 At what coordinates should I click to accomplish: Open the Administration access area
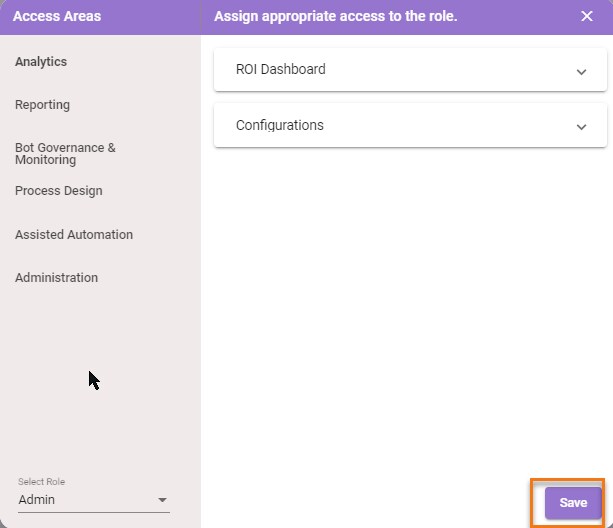[x=56, y=277]
